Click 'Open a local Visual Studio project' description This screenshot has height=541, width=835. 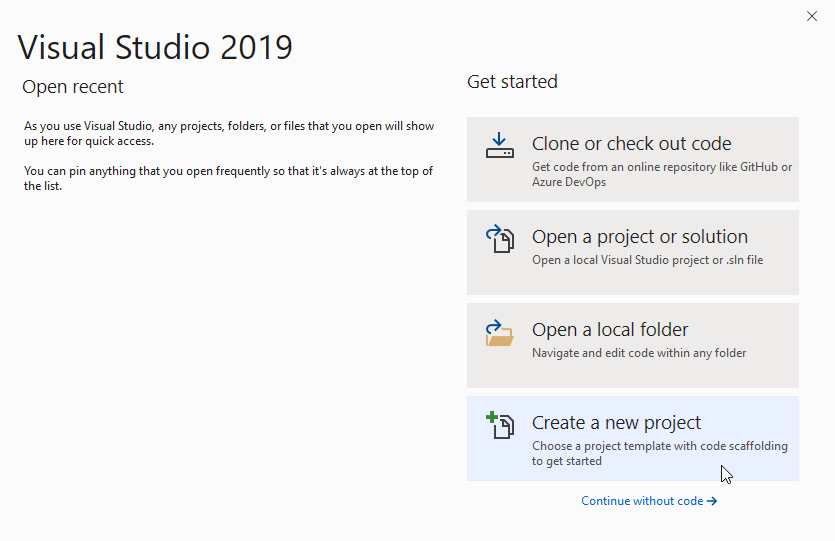[x=647, y=260]
